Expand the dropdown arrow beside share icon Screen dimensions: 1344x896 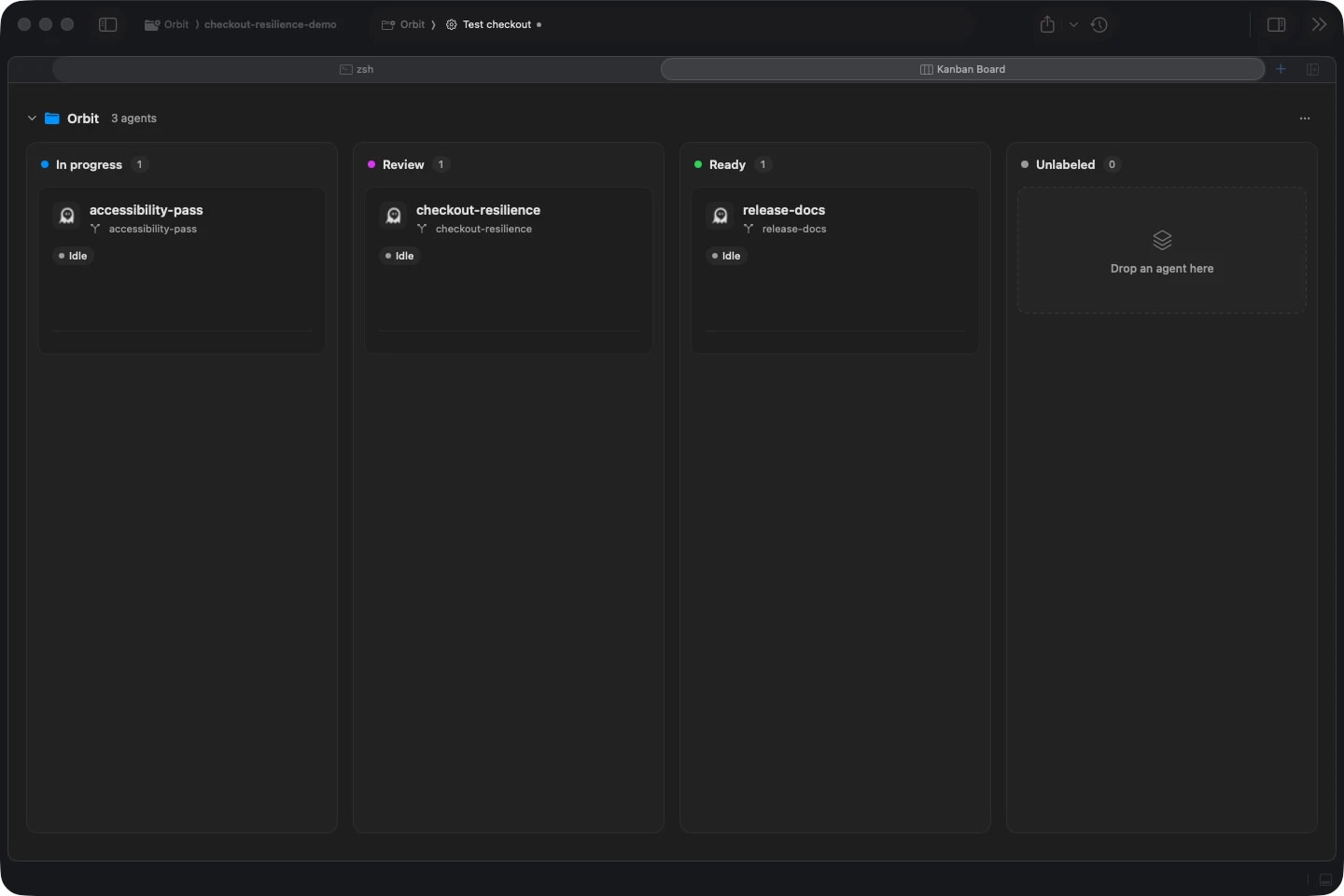coord(1073,25)
